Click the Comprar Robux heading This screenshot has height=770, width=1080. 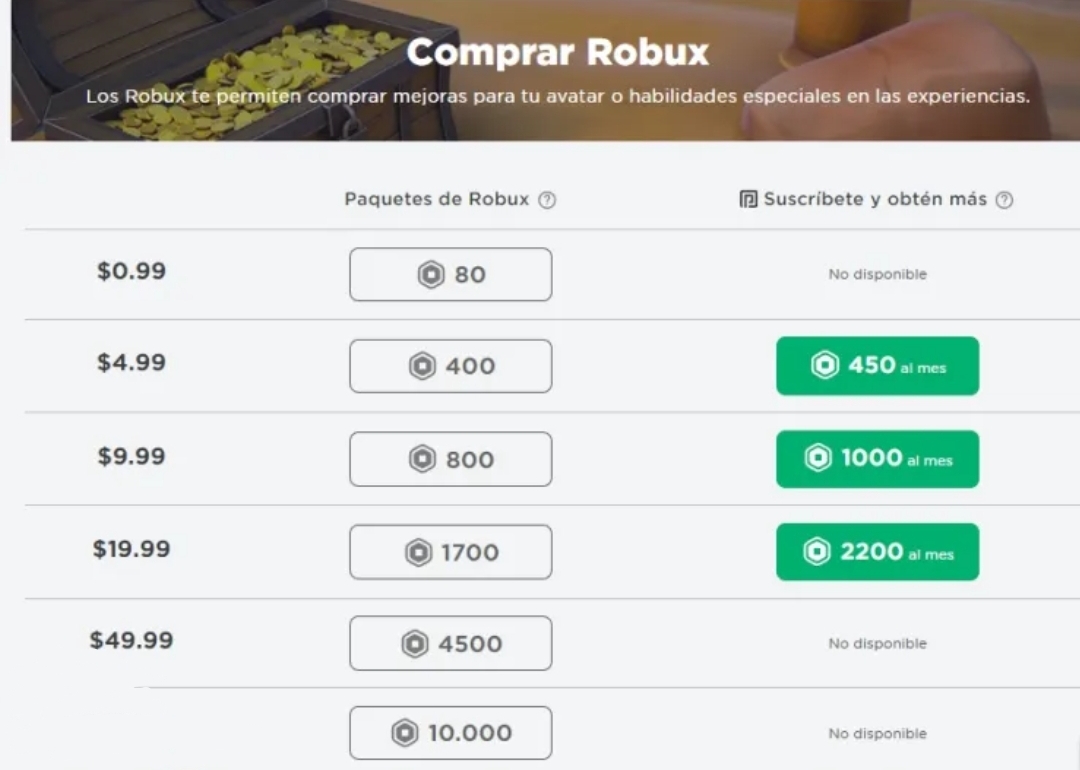[x=557, y=52]
